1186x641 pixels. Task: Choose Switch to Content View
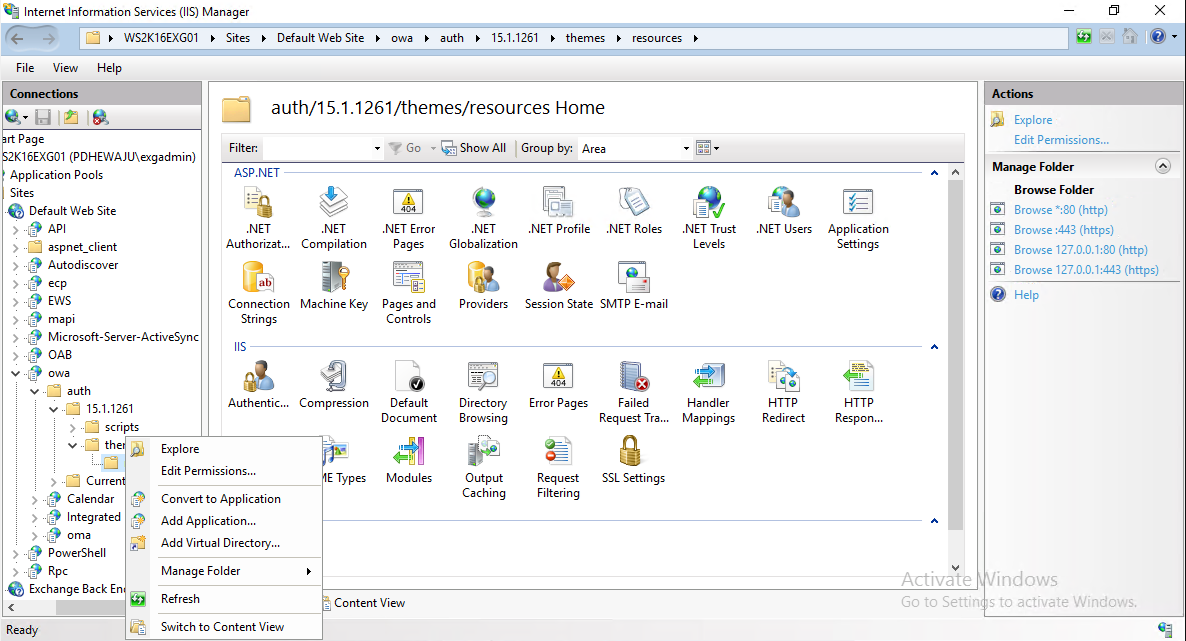tap(224, 627)
